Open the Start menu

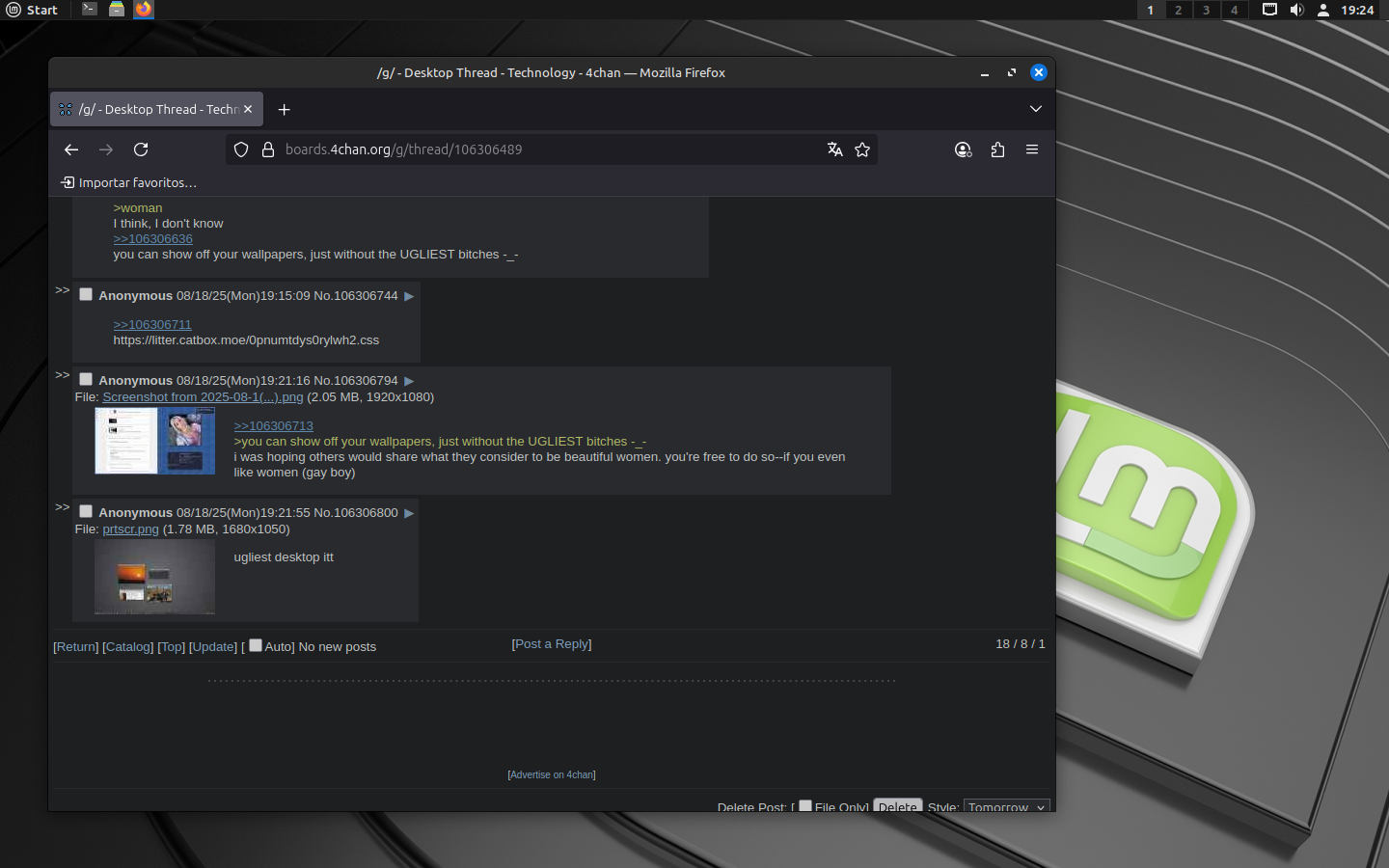pos(32,10)
